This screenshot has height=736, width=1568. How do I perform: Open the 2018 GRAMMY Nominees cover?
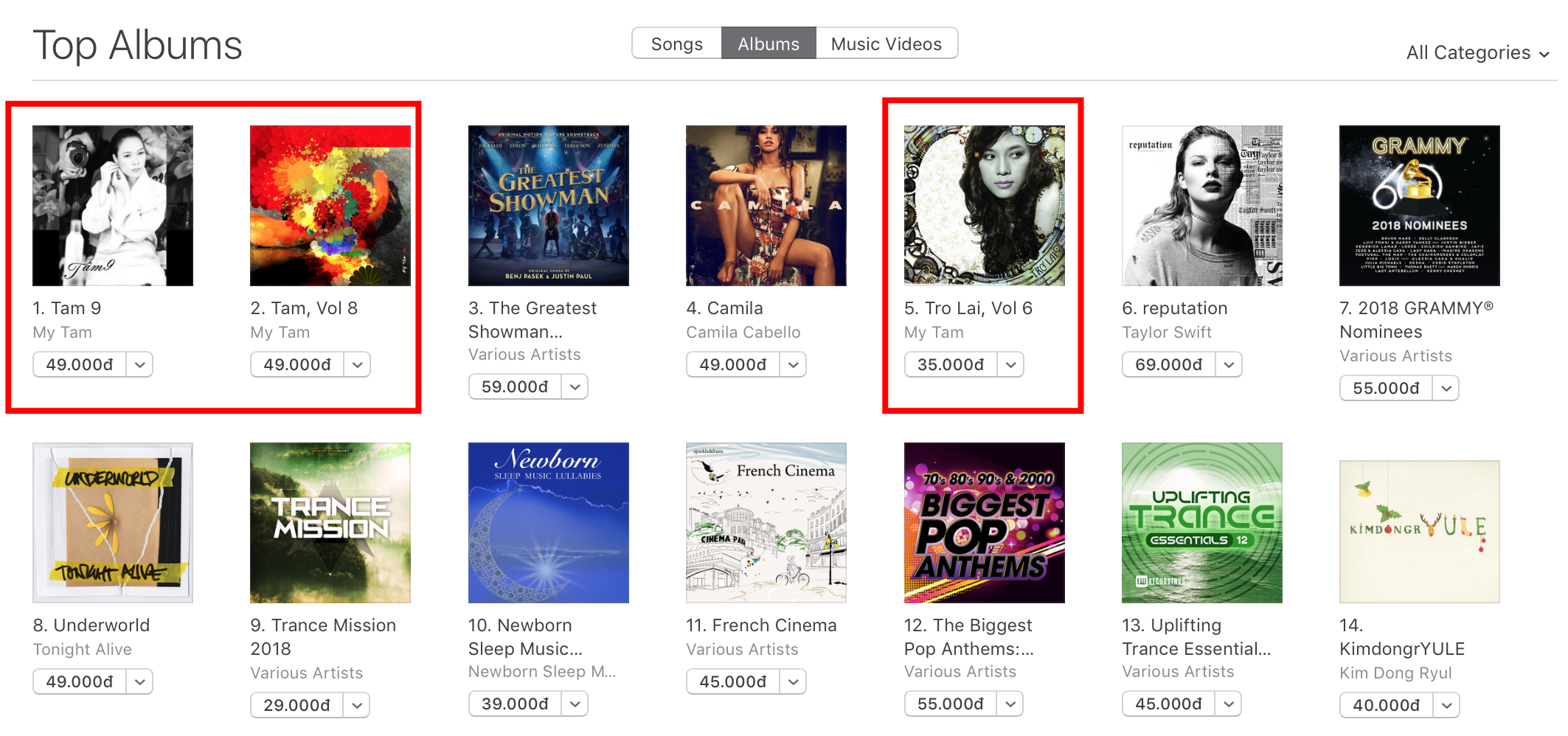click(1420, 206)
